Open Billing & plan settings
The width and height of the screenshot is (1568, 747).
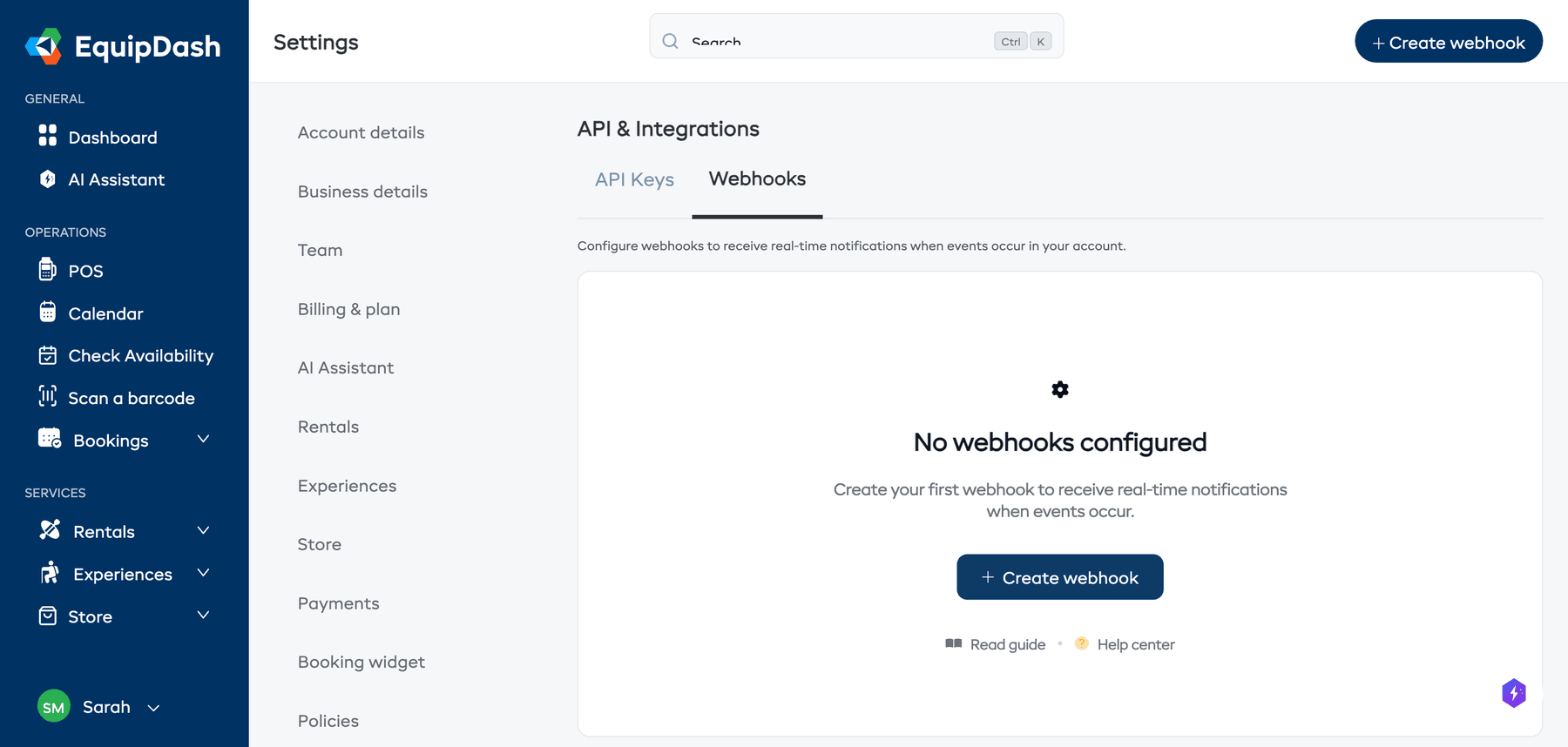pos(348,309)
